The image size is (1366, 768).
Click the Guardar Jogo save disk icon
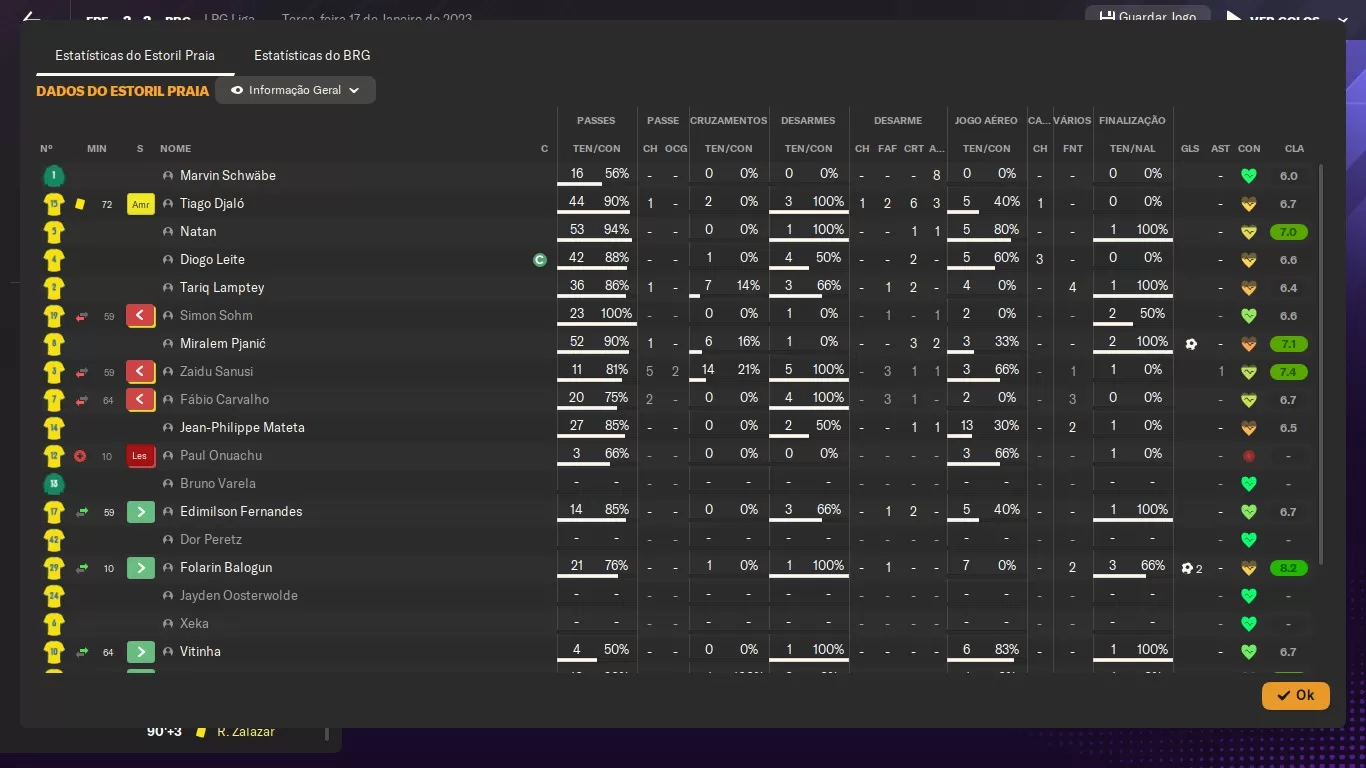[1107, 17]
